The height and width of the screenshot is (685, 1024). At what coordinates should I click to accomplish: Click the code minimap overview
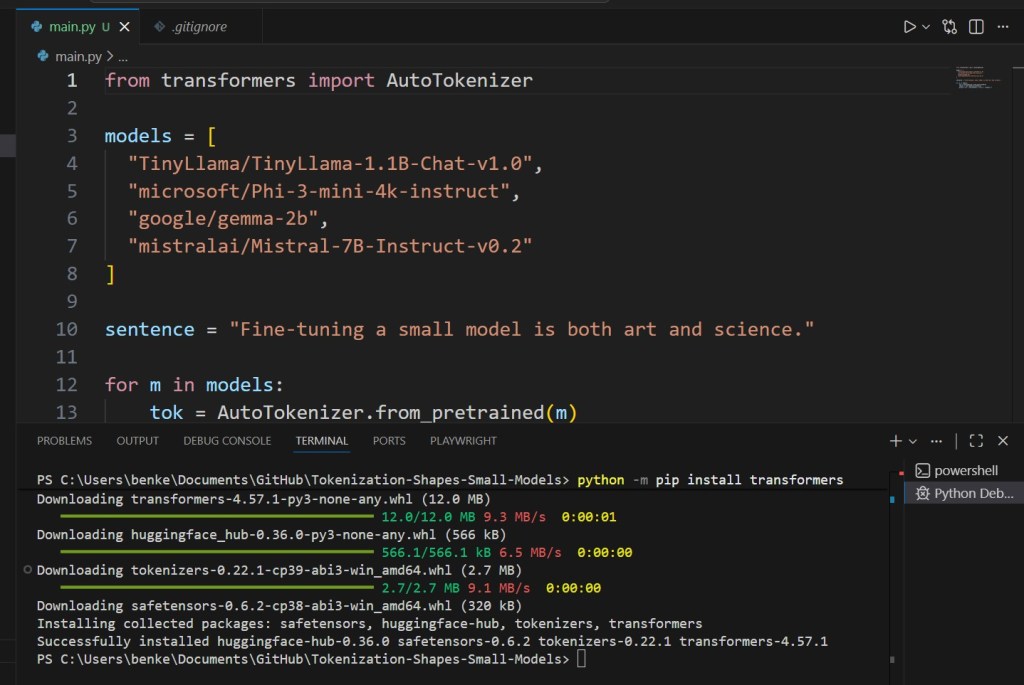click(x=972, y=80)
